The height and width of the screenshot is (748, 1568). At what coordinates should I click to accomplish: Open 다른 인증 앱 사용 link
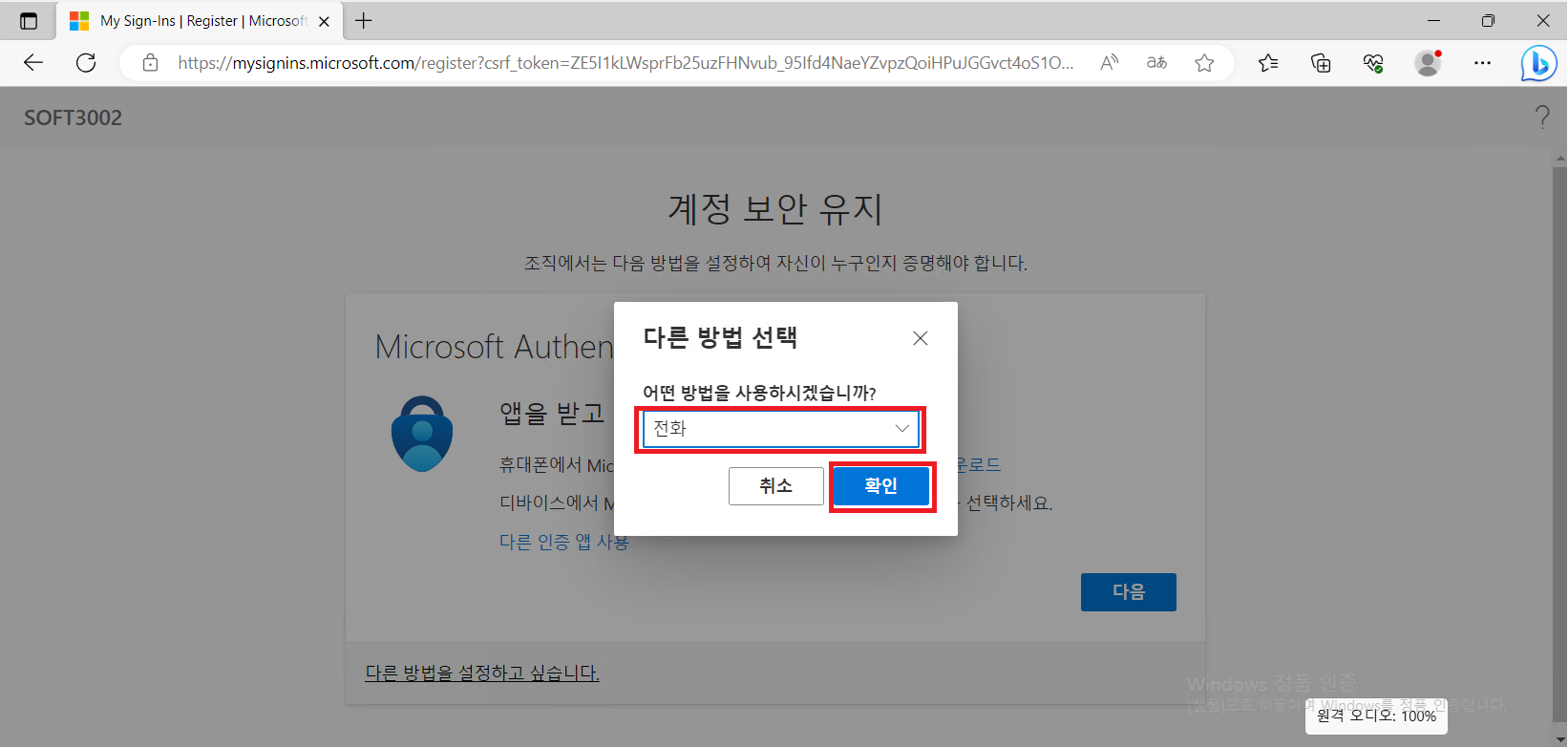pyautogui.click(x=564, y=542)
